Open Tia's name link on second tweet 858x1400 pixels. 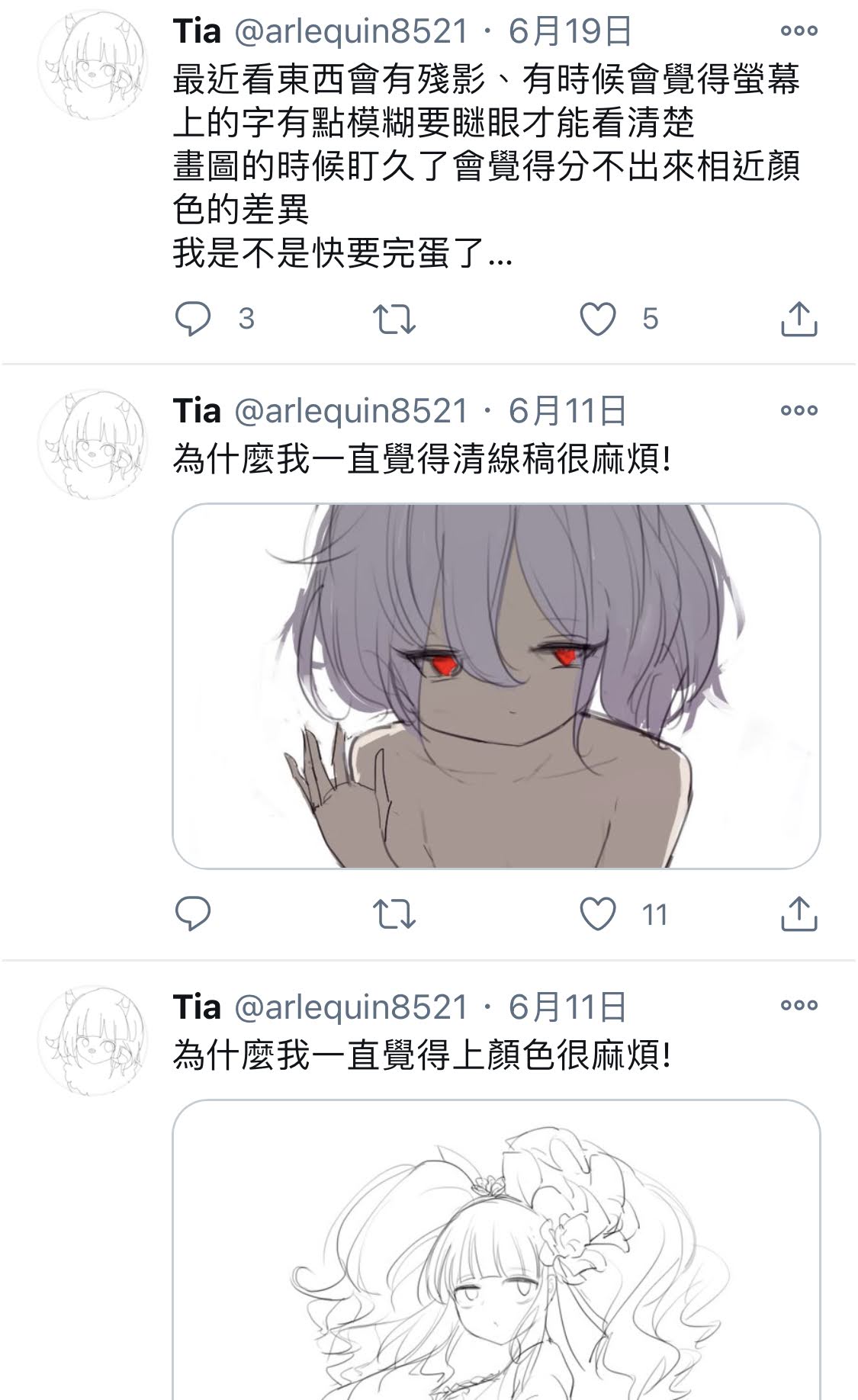(x=197, y=410)
